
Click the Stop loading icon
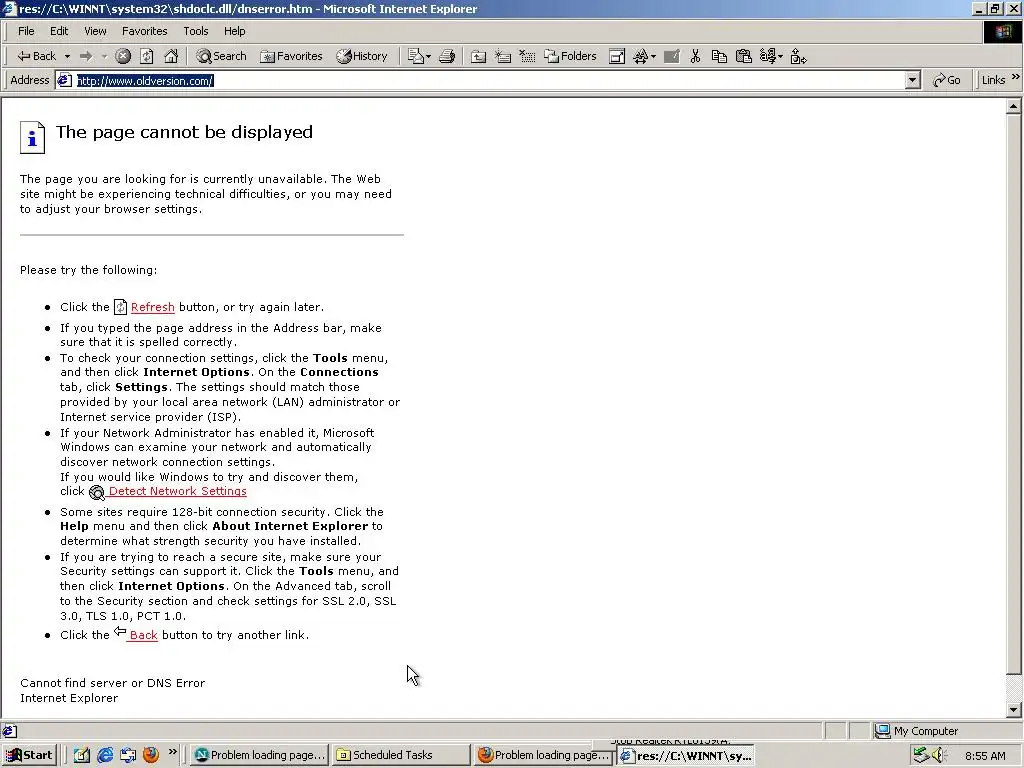(x=123, y=56)
